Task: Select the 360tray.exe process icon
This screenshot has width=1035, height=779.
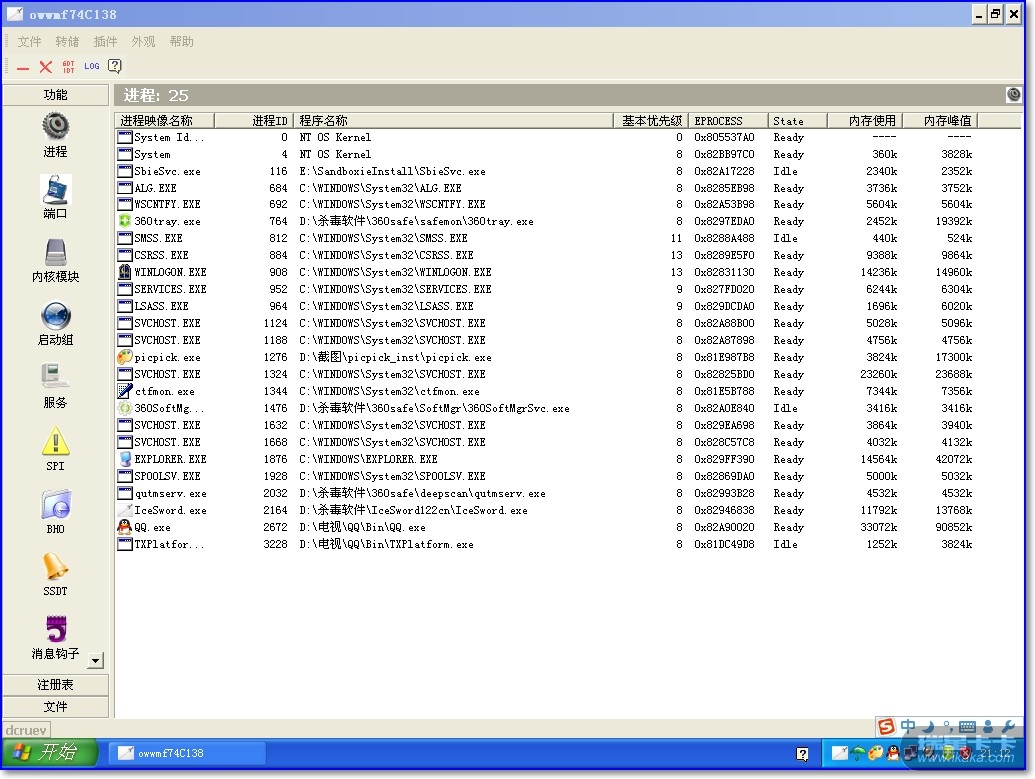Action: click(x=124, y=221)
